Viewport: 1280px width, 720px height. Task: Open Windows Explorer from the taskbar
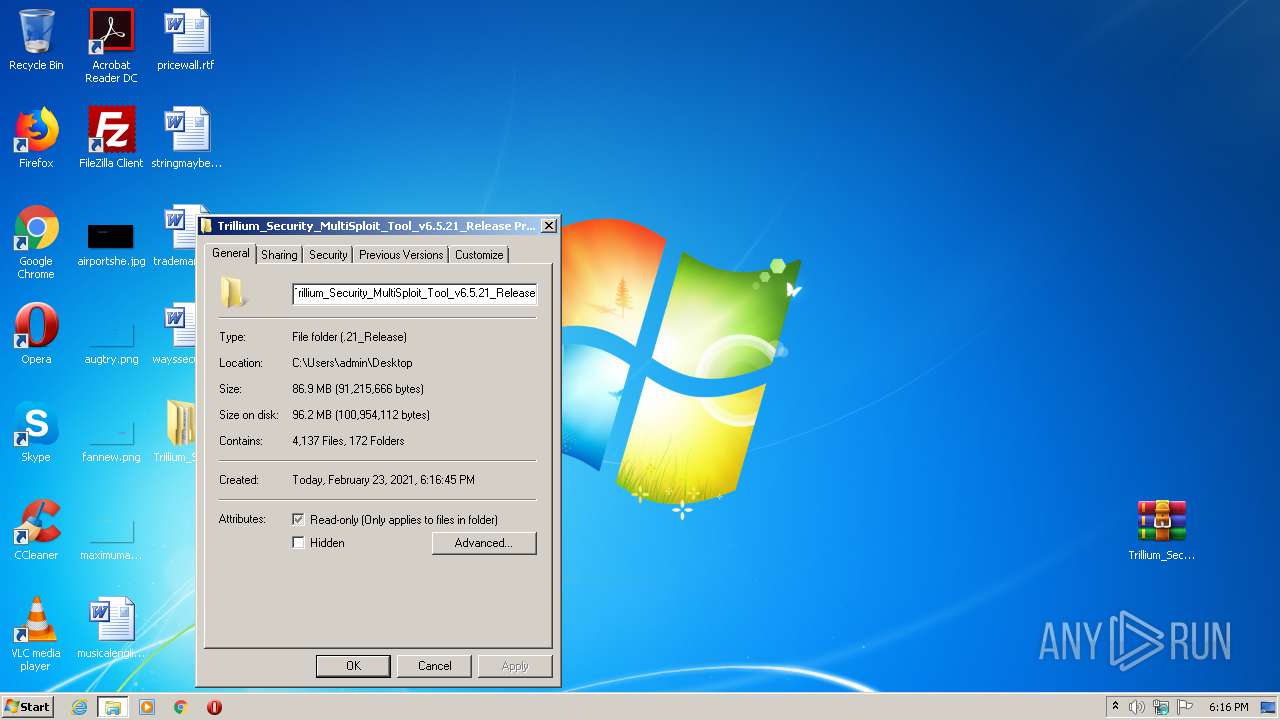click(x=113, y=707)
